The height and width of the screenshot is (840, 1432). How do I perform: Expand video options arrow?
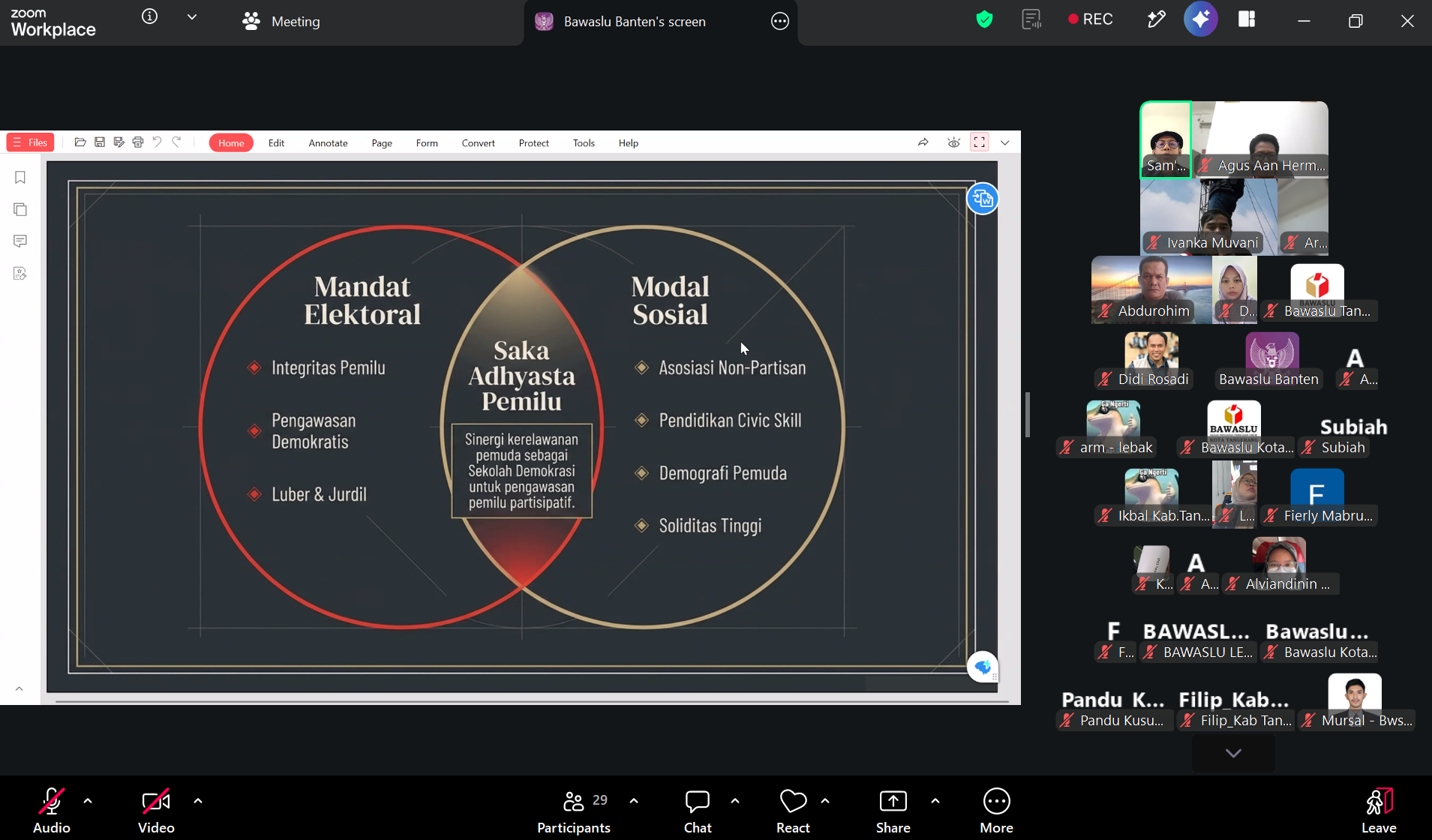click(x=198, y=801)
